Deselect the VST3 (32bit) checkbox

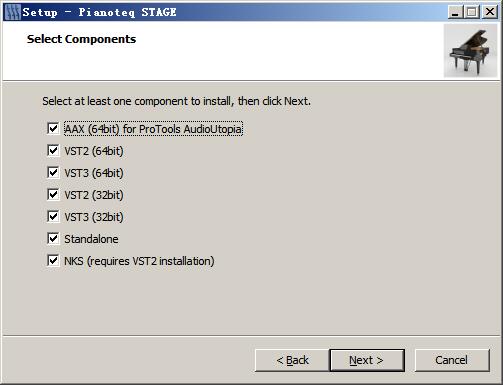(x=53, y=217)
